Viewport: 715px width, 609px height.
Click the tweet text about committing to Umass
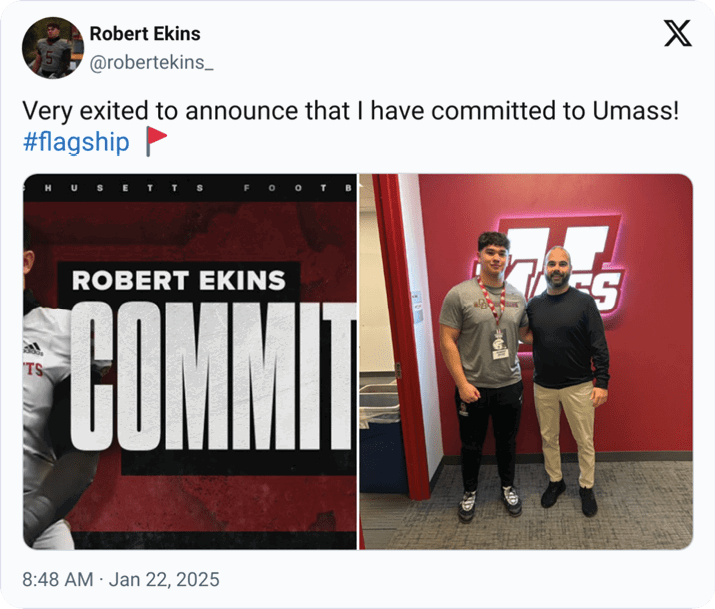click(x=350, y=111)
